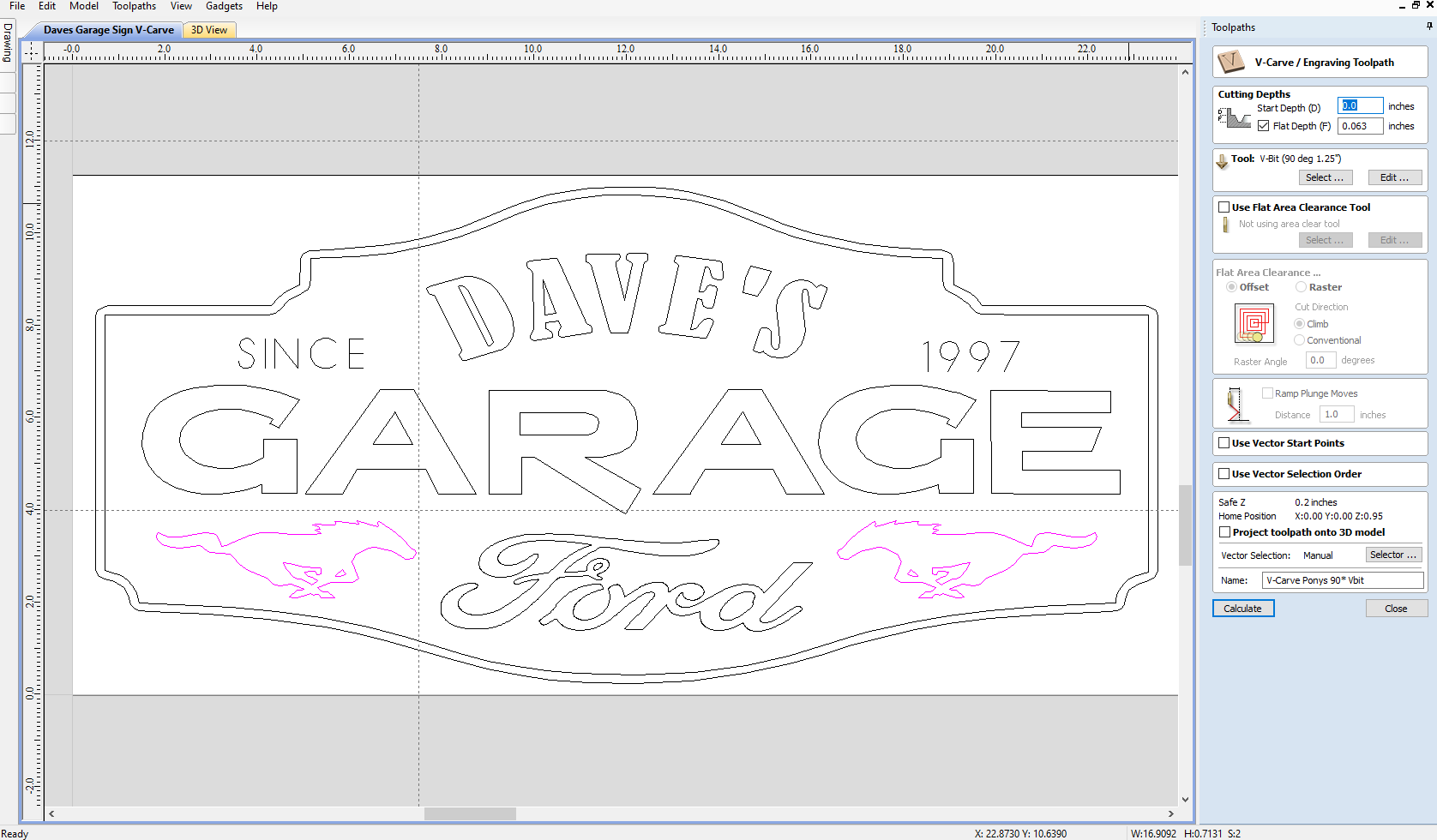Click the ramp Distance field

[1337, 414]
